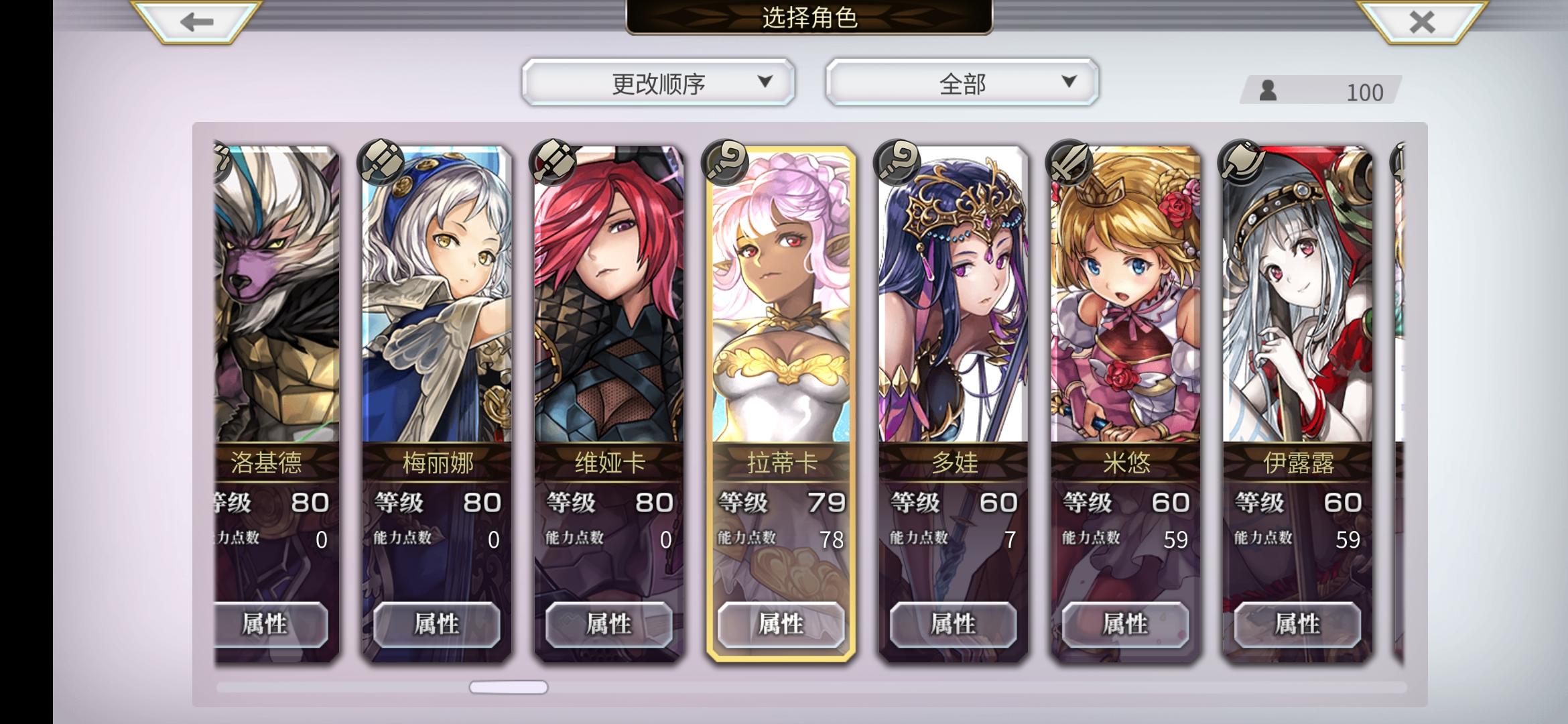Click the weapon class icon on 梅丽娜
The image size is (1568, 724).
[381, 163]
